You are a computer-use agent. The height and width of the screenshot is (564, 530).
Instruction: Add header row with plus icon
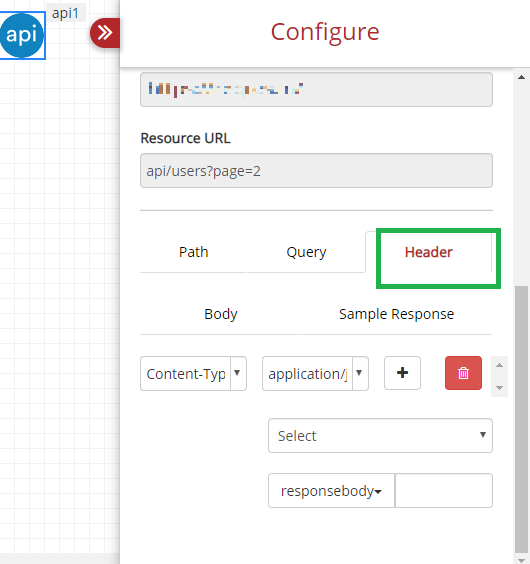point(402,373)
